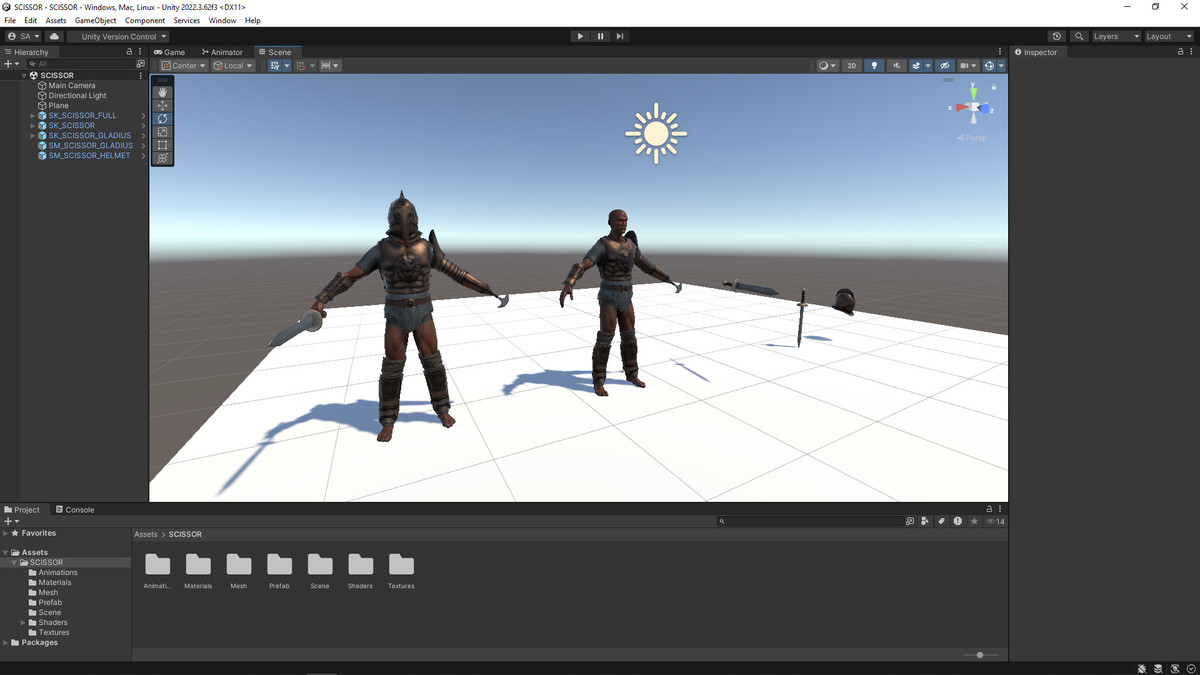Viewport: 1200px width, 675px height.
Task: Toggle Persp projection label under gizmo
Action: 972,138
